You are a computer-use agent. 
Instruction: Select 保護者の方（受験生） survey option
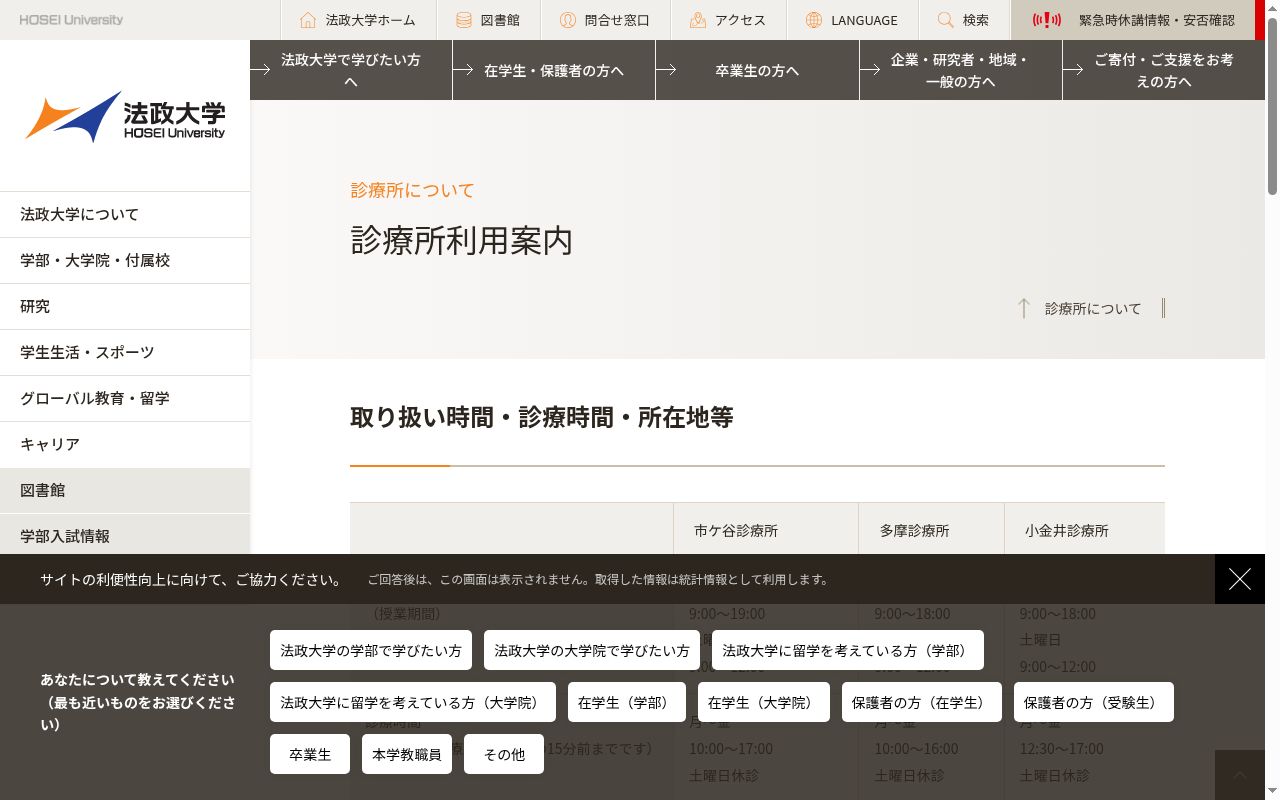tap(1094, 702)
